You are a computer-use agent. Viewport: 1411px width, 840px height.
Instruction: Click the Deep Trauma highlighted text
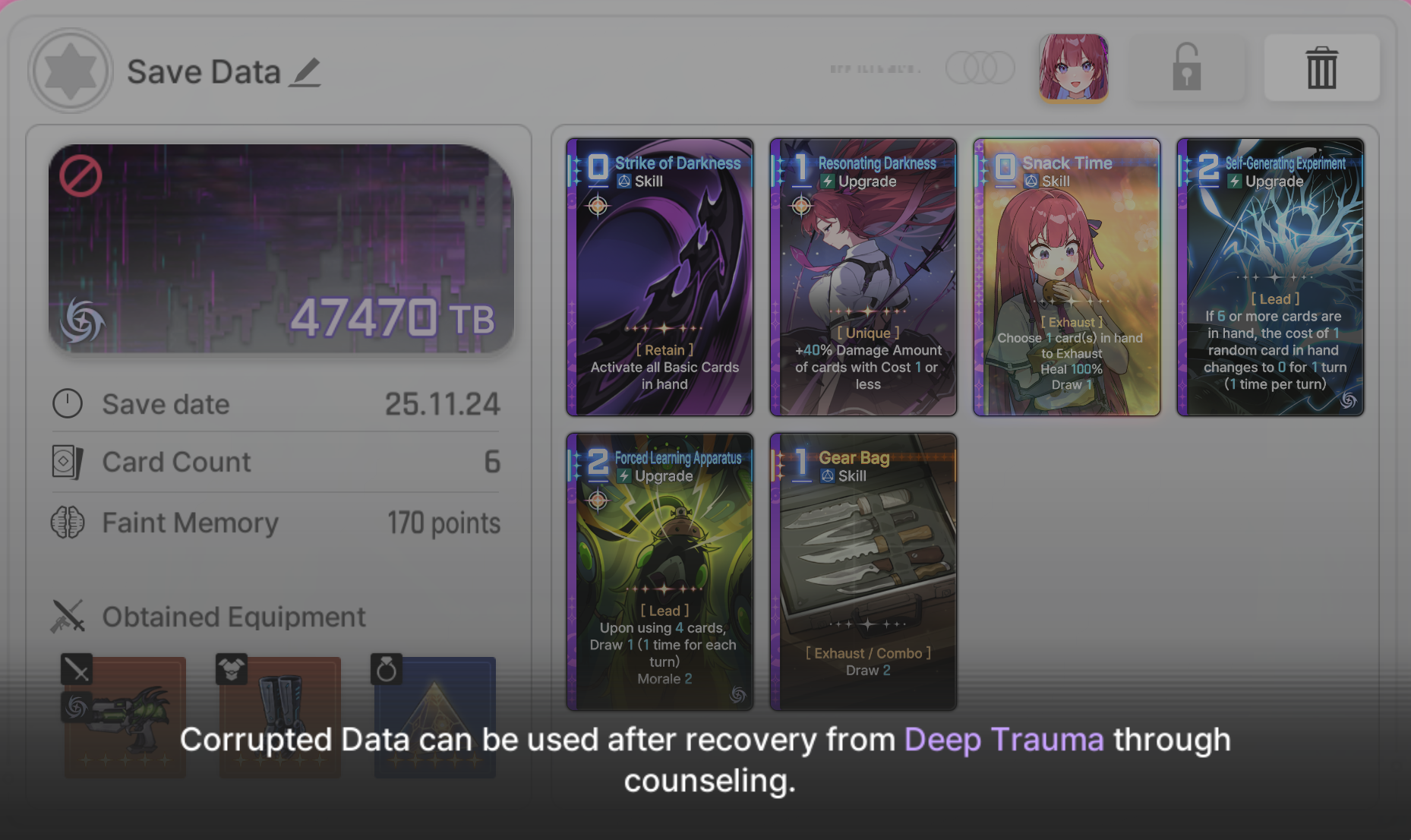coord(1004,740)
